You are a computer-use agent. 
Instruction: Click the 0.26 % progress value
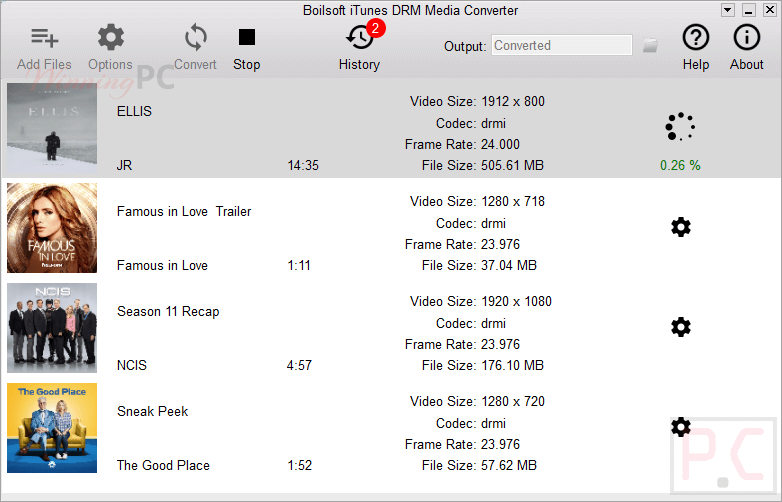680,166
